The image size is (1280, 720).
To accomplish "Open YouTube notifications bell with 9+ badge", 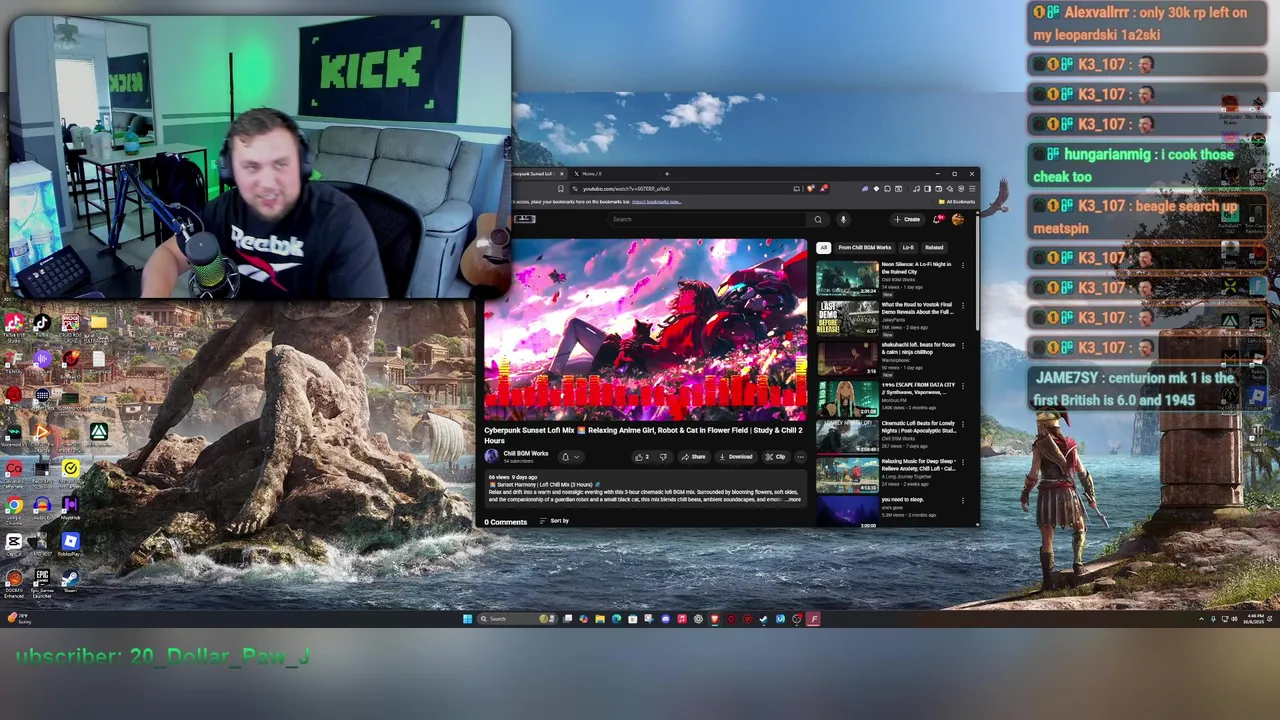I will point(937,219).
